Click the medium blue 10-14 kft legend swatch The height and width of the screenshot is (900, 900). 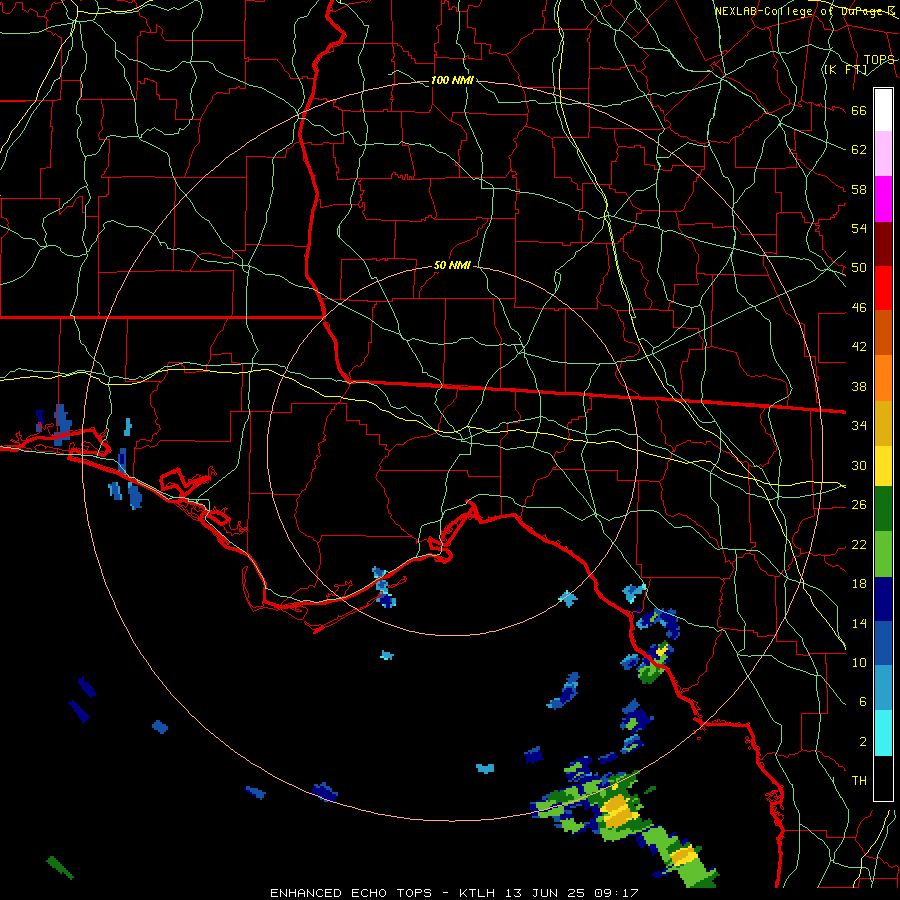click(x=883, y=643)
